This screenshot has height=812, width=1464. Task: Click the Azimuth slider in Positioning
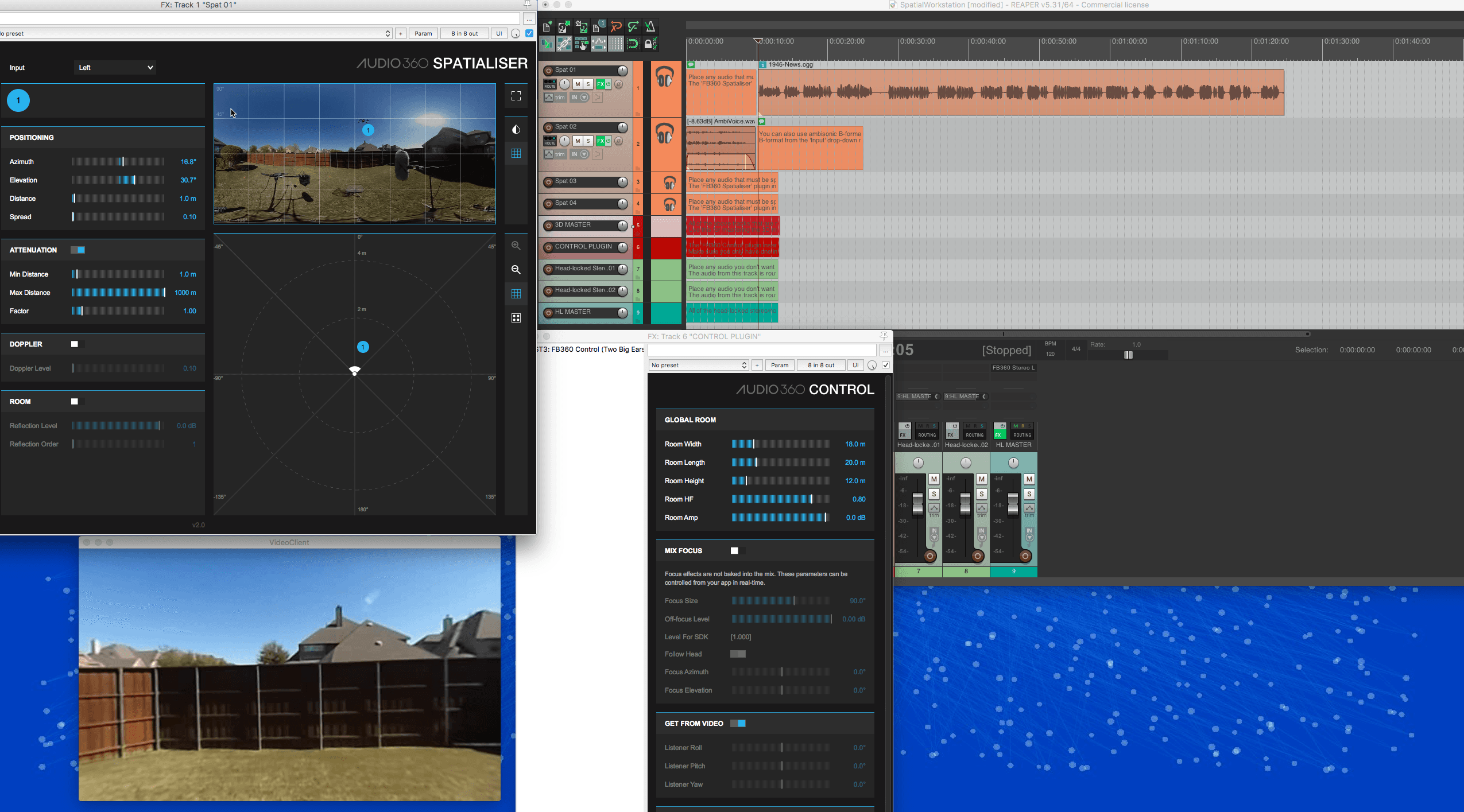point(118,162)
